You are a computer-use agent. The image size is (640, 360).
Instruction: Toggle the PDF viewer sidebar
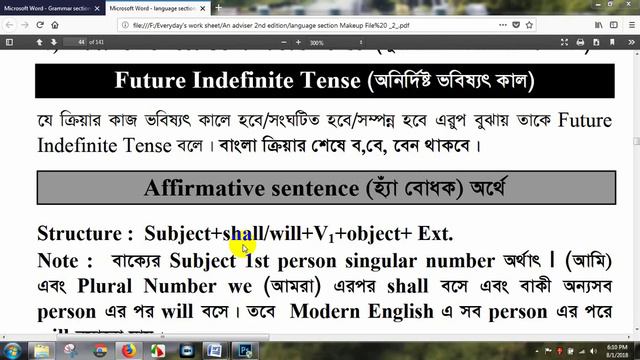point(9,42)
